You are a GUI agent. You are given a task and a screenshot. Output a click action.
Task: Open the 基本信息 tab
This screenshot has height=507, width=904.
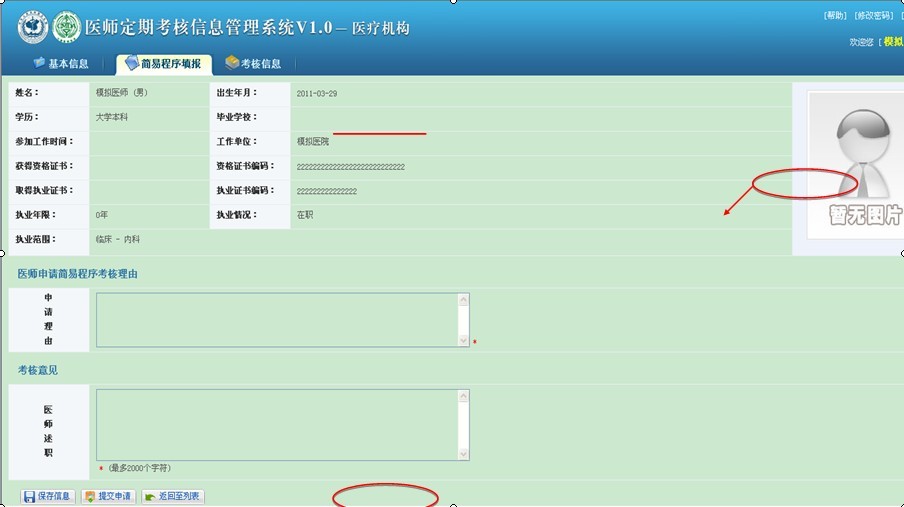tap(61, 64)
